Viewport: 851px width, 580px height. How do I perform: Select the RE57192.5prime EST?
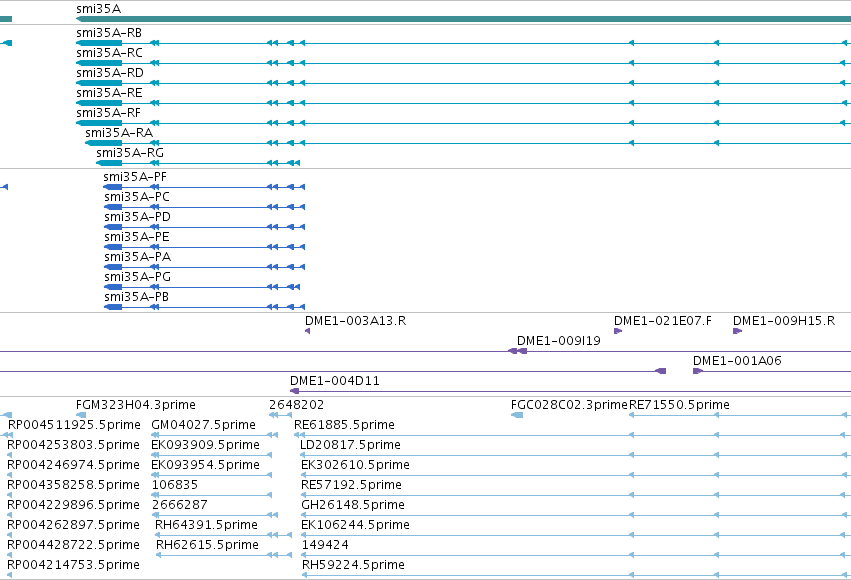point(351,485)
